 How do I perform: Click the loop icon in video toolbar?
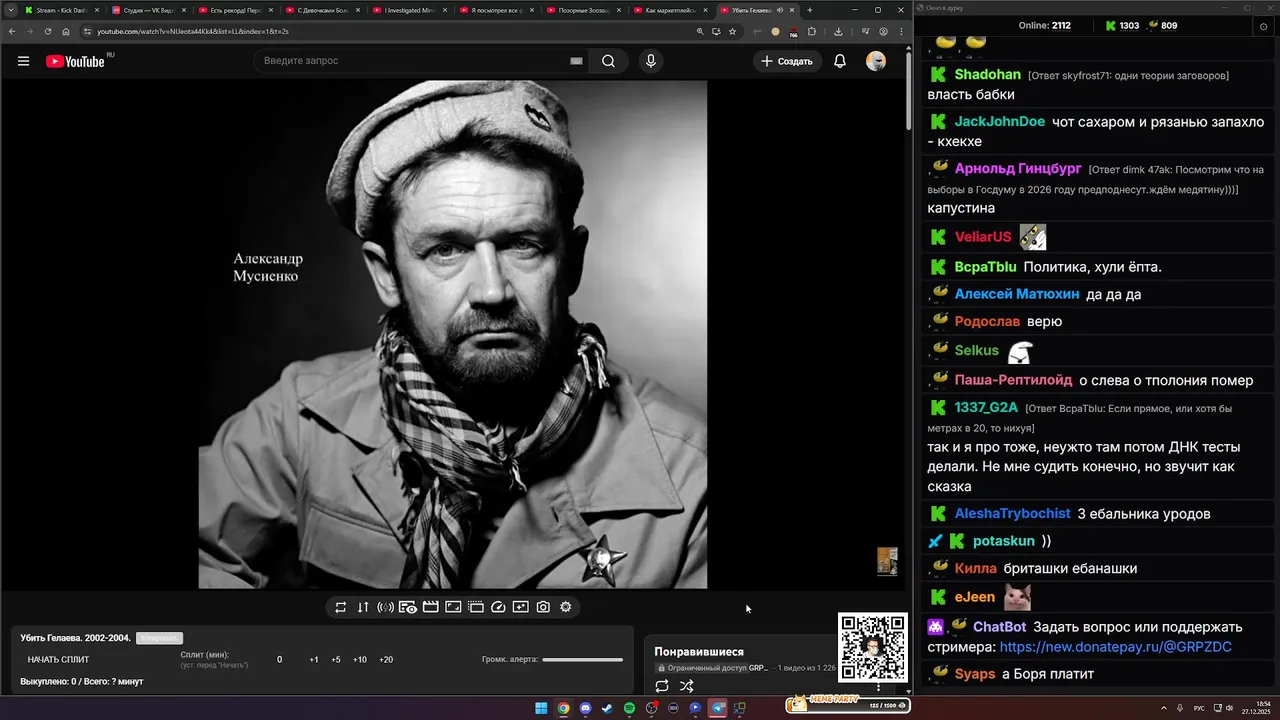coord(340,607)
